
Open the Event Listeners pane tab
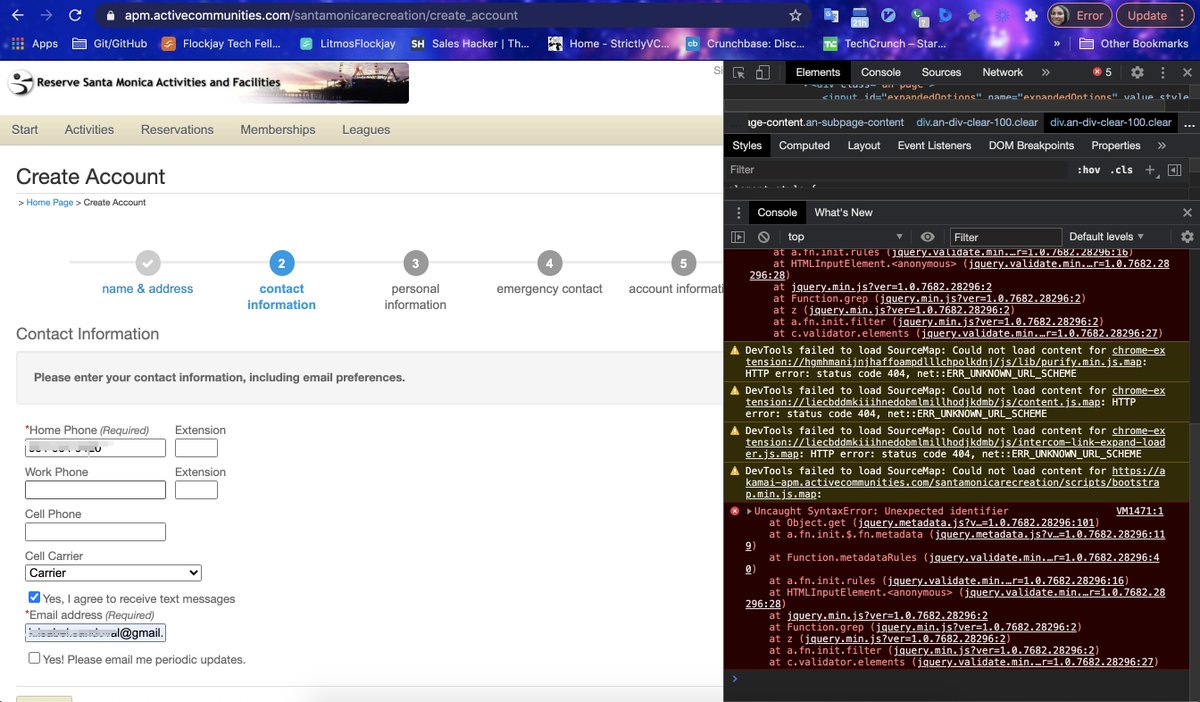point(934,145)
